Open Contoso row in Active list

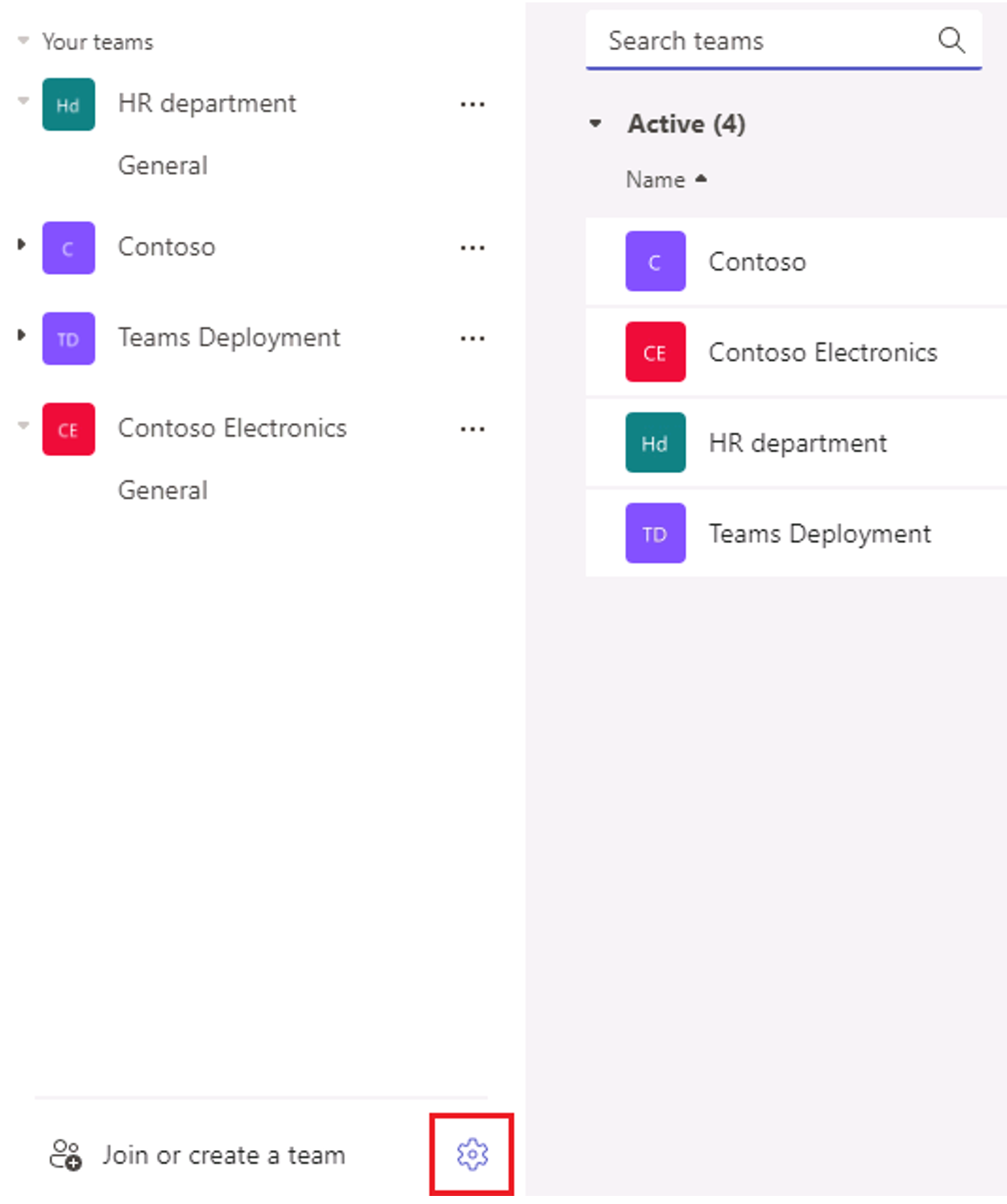coord(796,261)
